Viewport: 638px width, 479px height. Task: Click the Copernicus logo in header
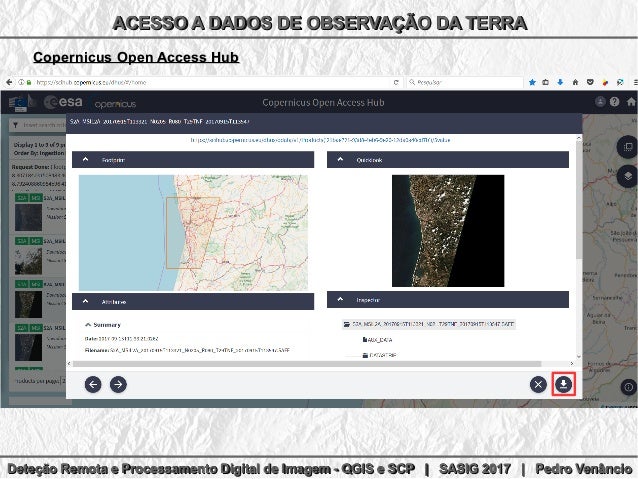click(x=115, y=104)
